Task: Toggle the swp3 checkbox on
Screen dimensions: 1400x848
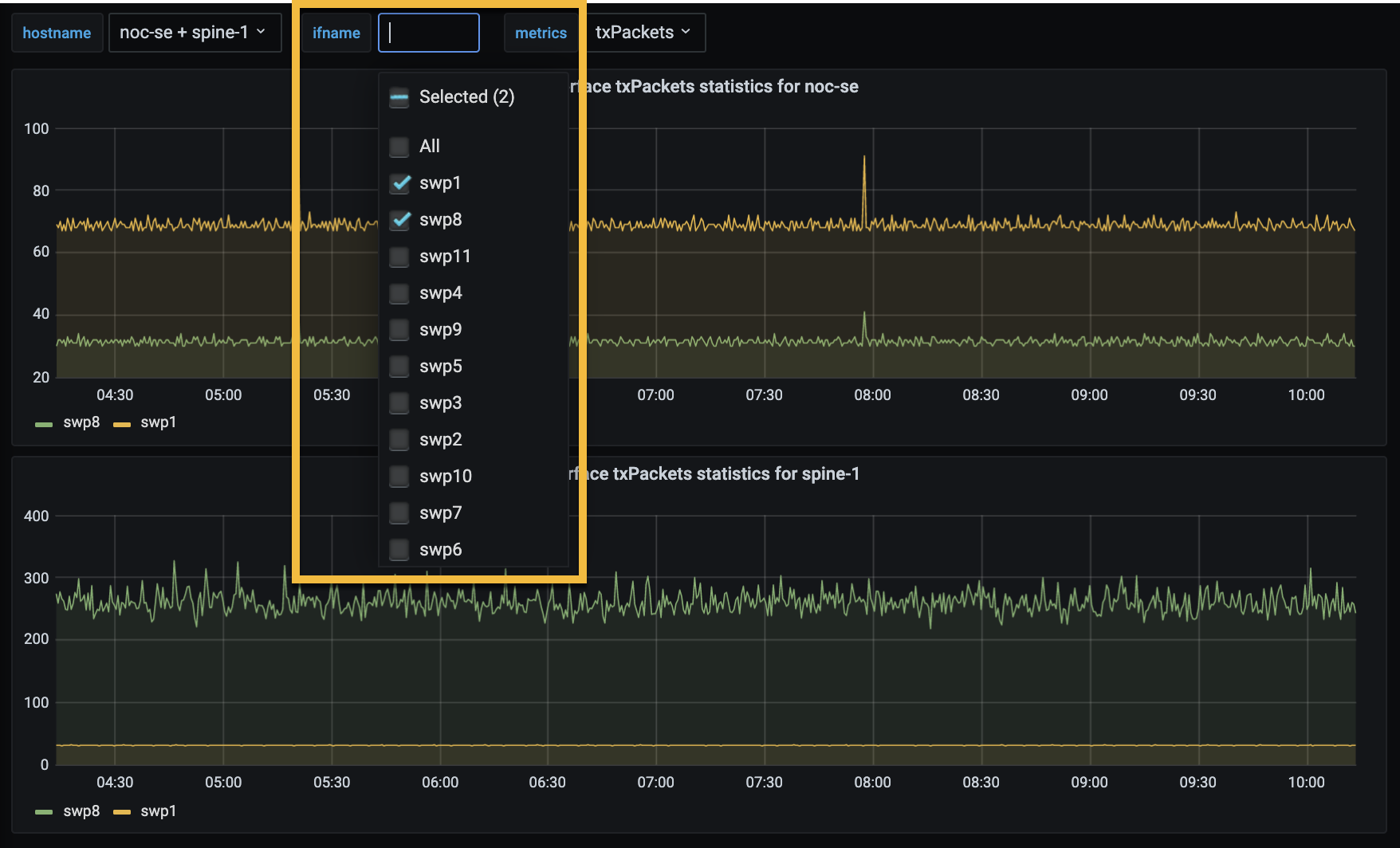Action: [400, 403]
